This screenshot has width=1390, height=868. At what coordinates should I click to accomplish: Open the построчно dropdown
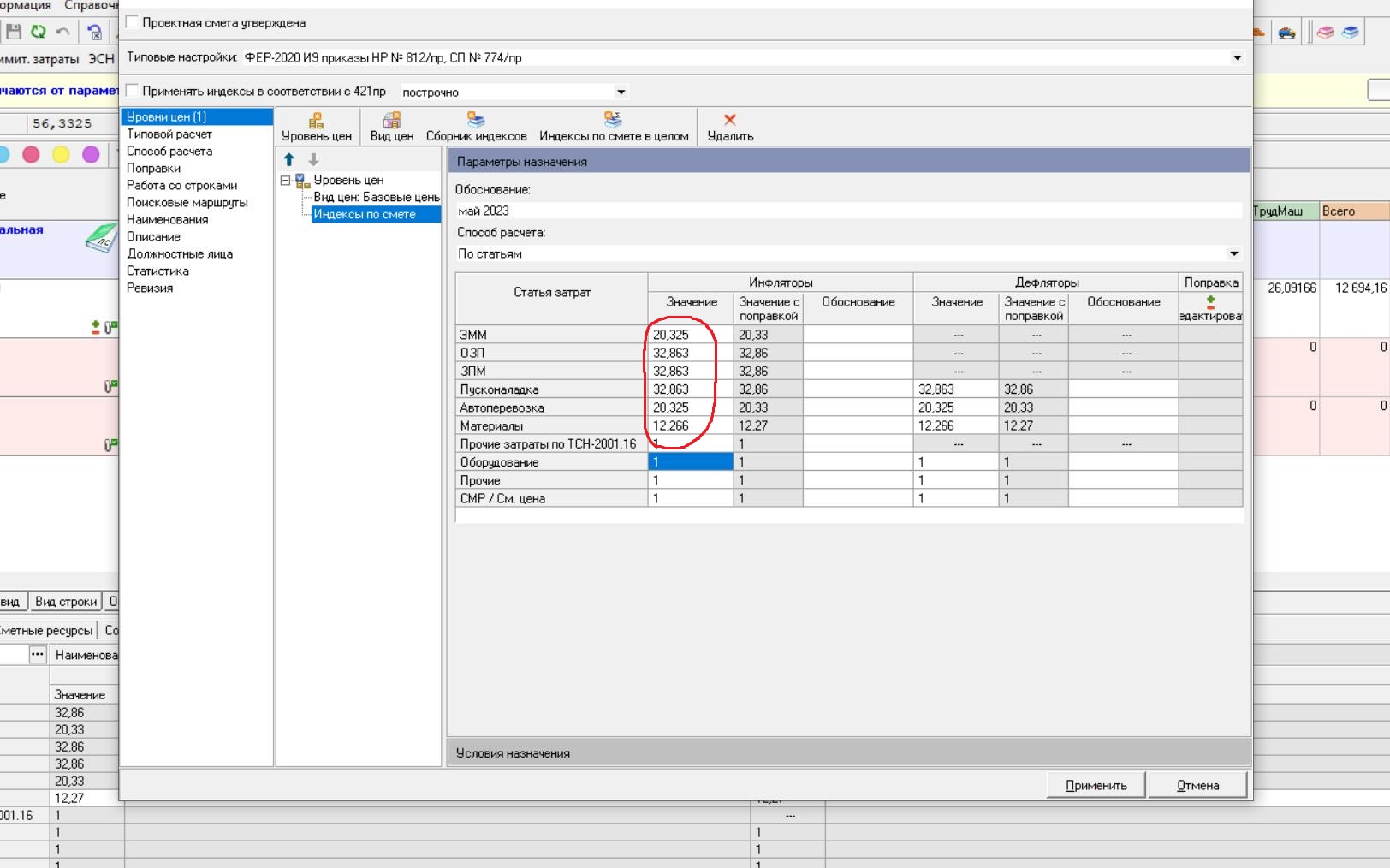pos(621,92)
